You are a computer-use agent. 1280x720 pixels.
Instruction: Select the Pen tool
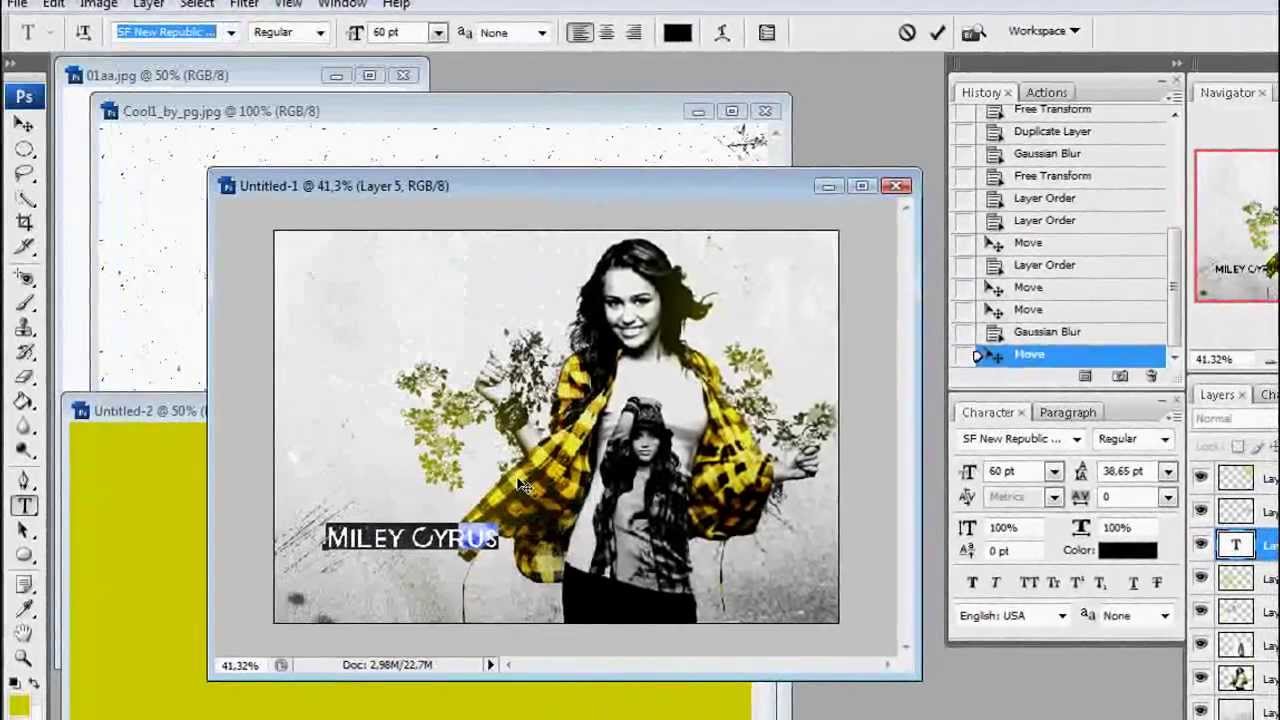pyautogui.click(x=24, y=482)
